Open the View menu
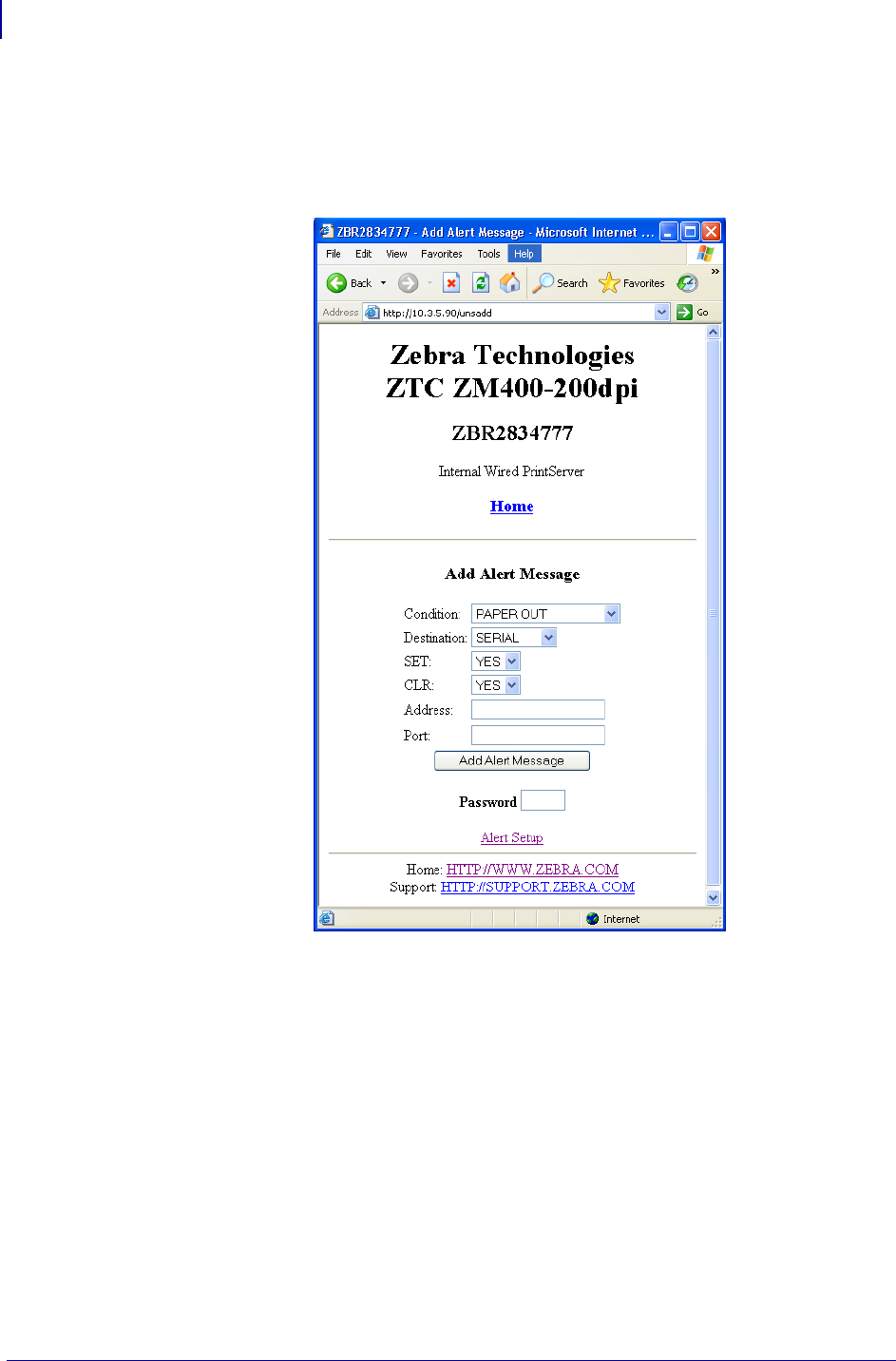Image resolution: width=896 pixels, height=1361 pixels. pos(396,254)
